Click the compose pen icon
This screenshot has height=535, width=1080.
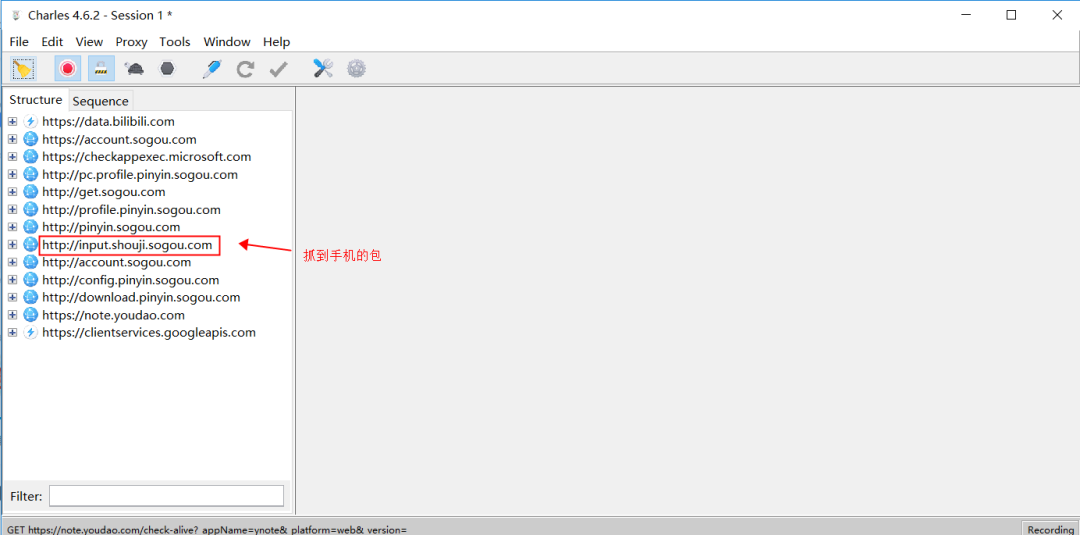point(212,69)
